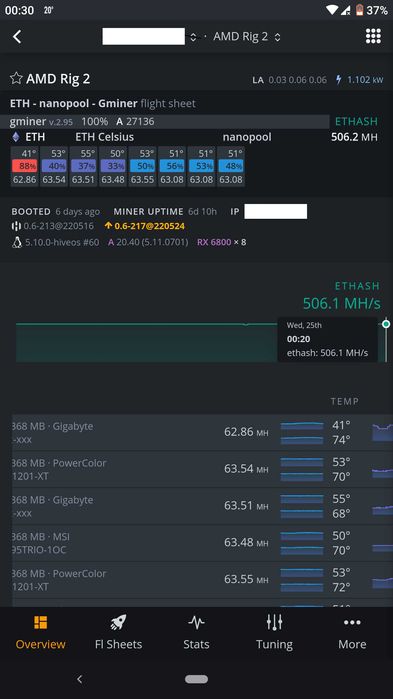Star AMD Rig 2 as favorite
Image resolution: width=393 pixels, height=699 pixels.
point(16,79)
